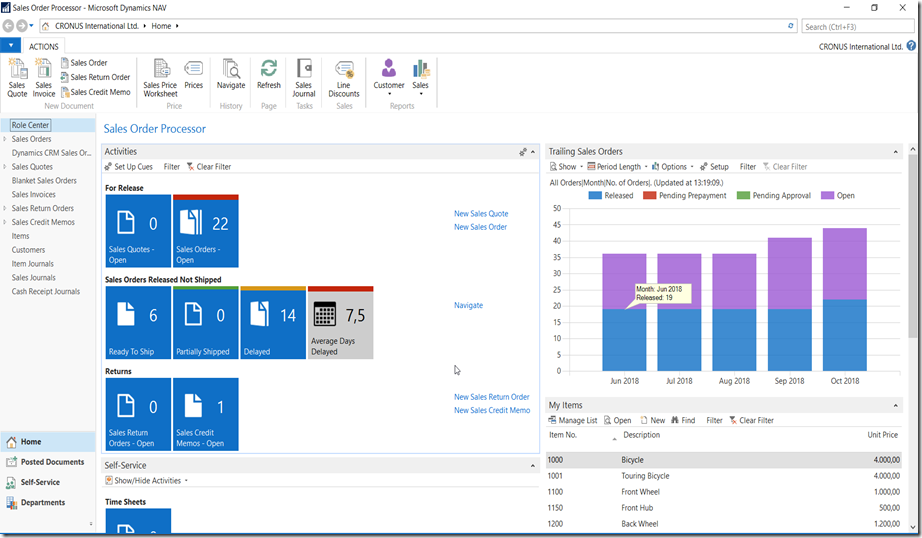Open the chart Options dropdown
Viewport: 922px width, 538px height.
[672, 166]
